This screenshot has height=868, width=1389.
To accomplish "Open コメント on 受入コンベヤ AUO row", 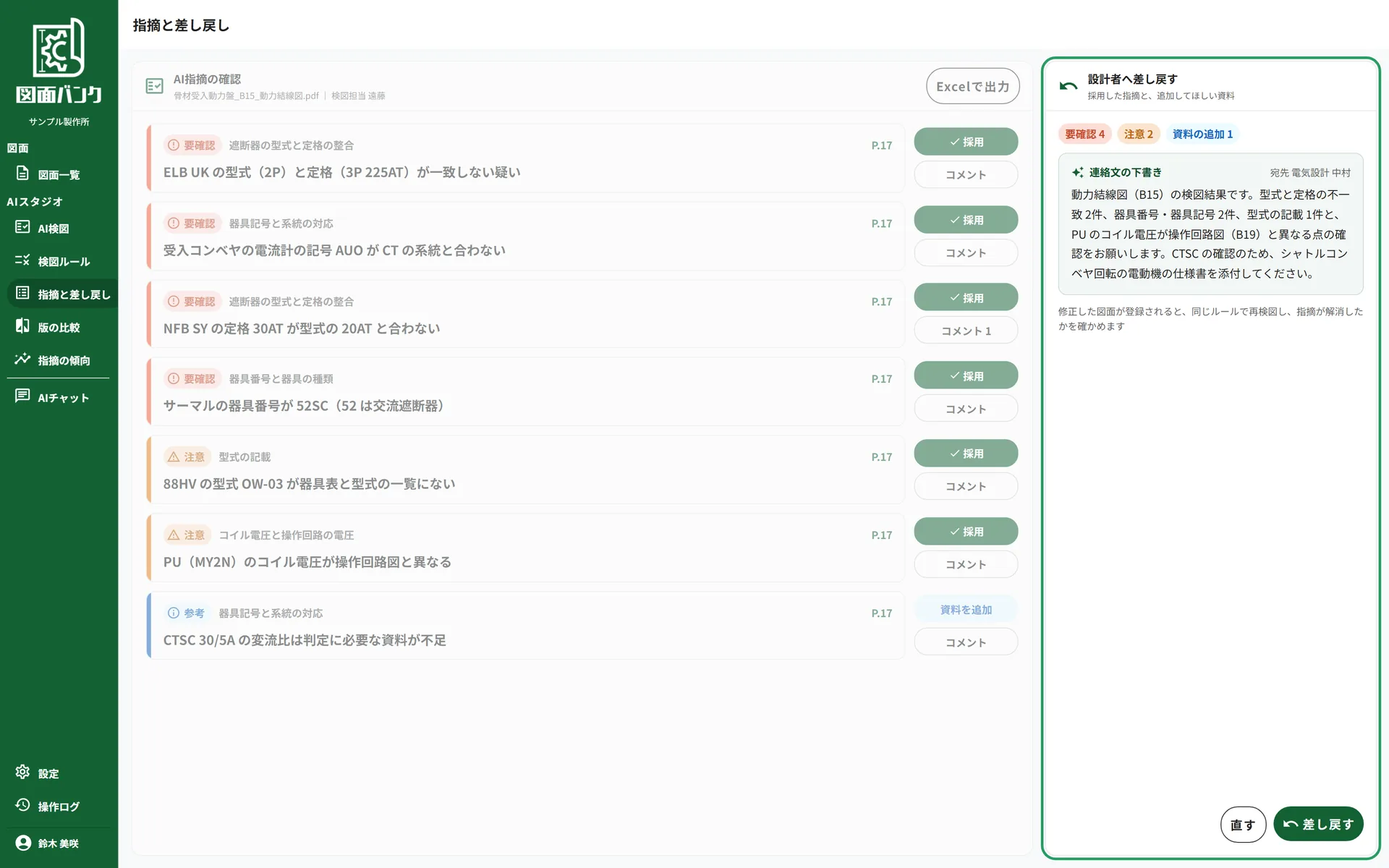I will (x=966, y=252).
